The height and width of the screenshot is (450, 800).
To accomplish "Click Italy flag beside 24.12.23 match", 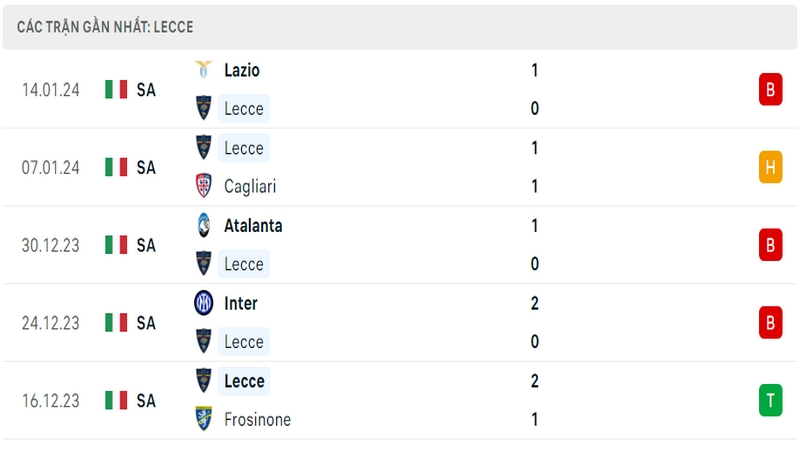I will click(x=116, y=322).
